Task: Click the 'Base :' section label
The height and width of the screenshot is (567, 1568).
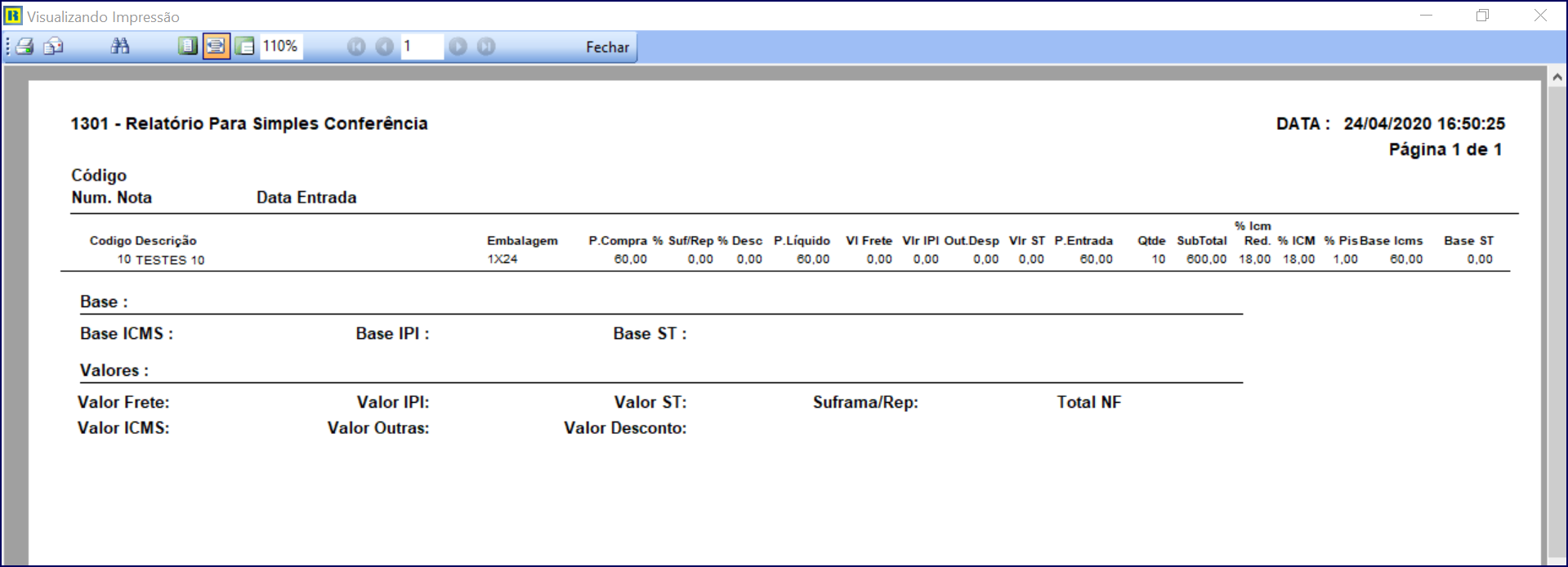Action: point(104,302)
